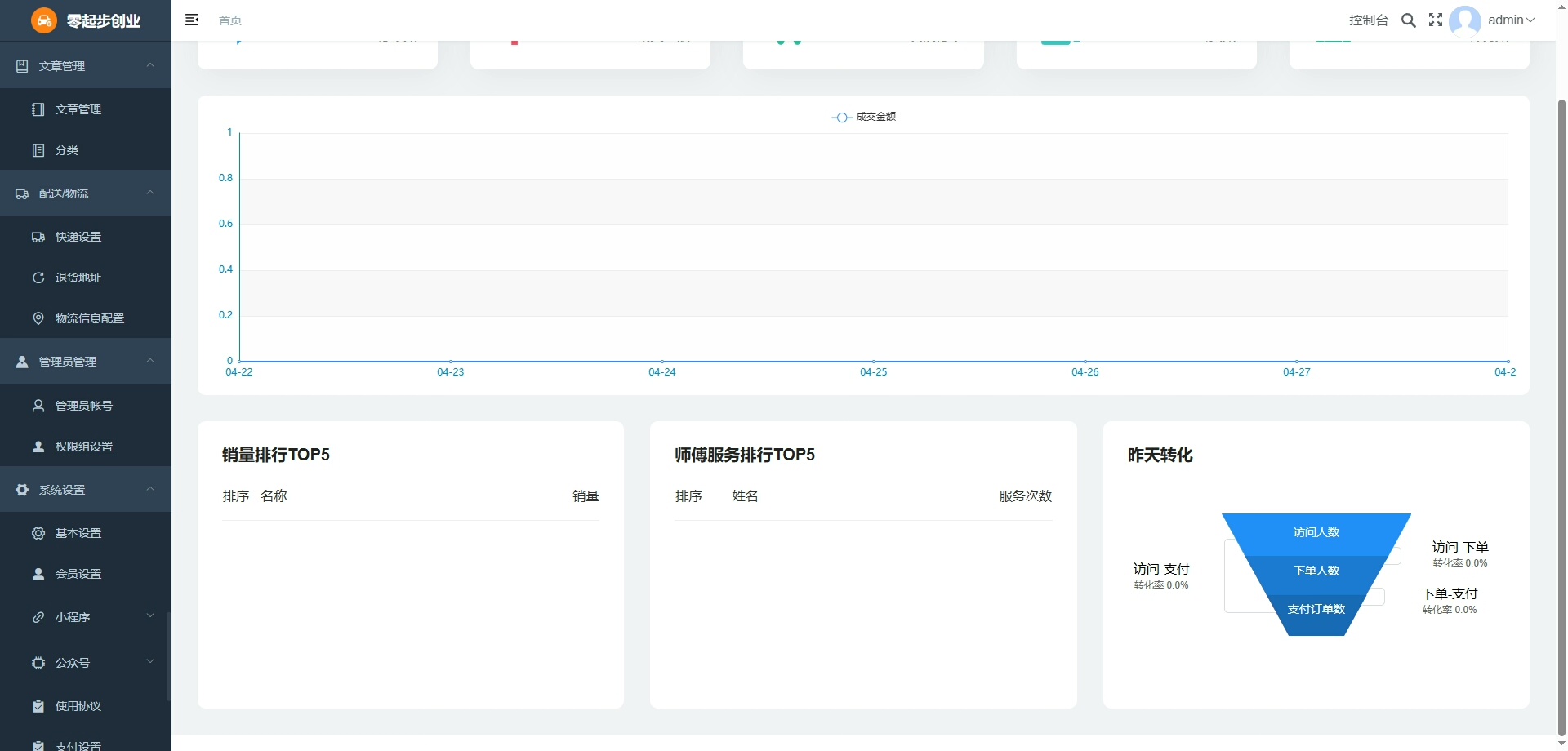The width and height of the screenshot is (1568, 751).
Task: Expand the 小程序 submenu
Action: (x=86, y=617)
